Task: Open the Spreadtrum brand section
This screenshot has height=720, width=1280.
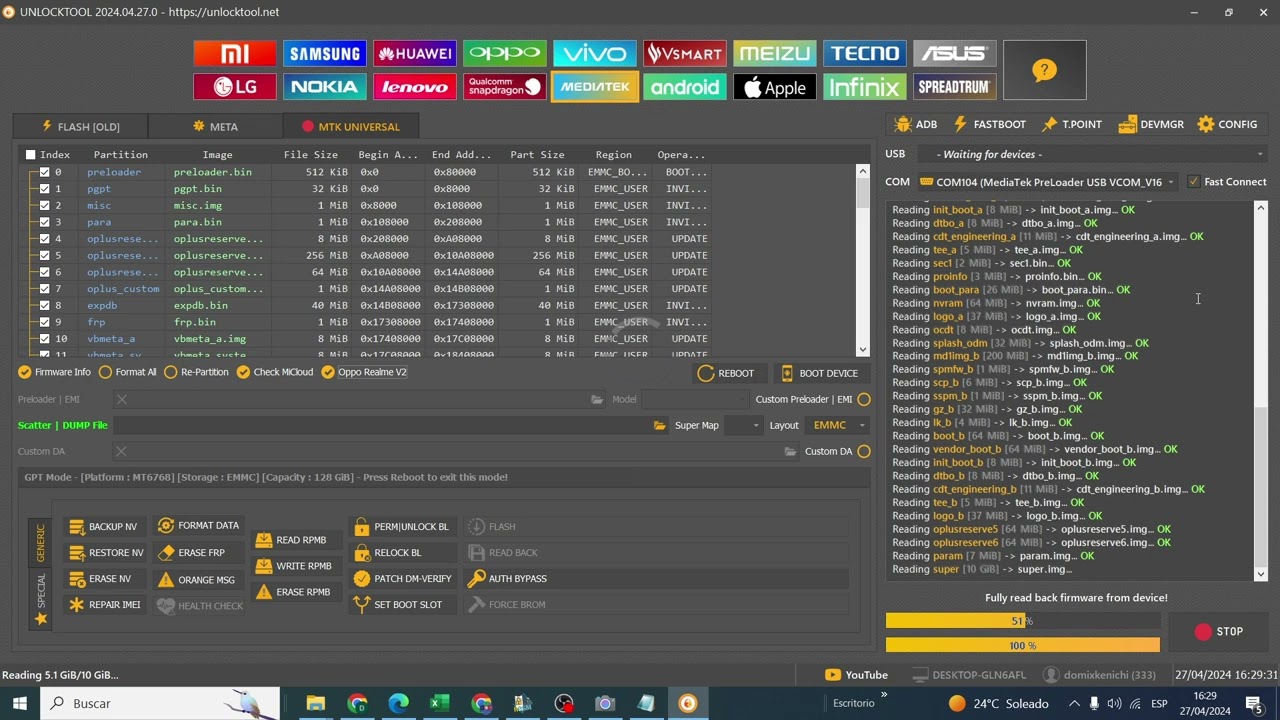Action: pos(955,87)
